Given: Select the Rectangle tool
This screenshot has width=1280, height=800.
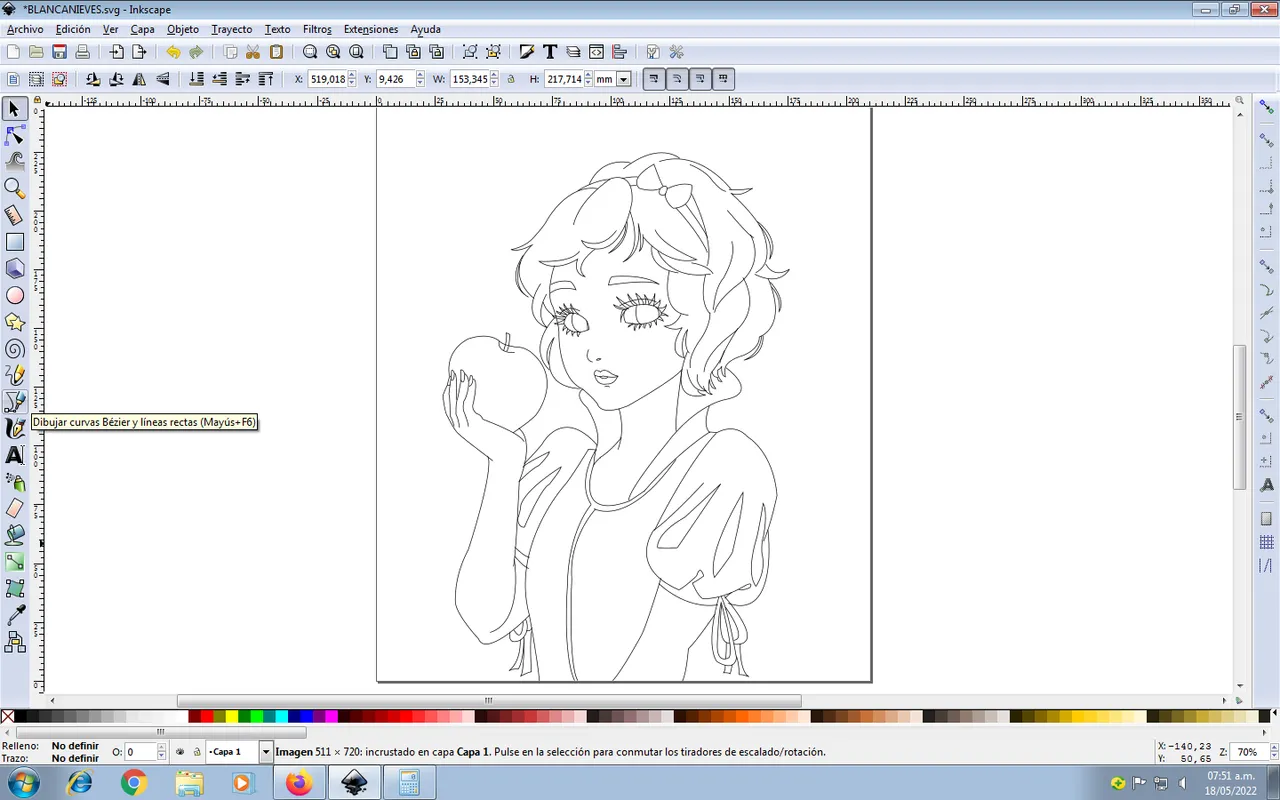Looking at the screenshot, I should tap(15, 242).
